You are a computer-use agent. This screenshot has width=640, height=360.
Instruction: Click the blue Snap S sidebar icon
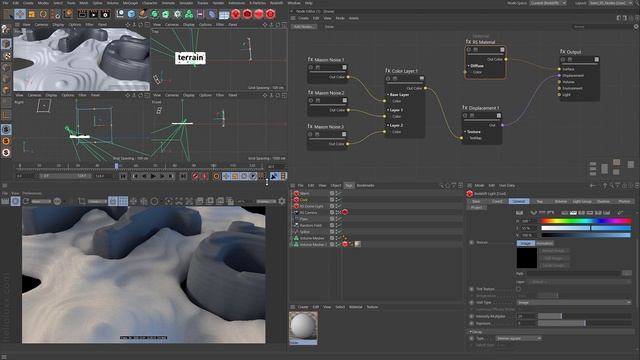pos(6,129)
